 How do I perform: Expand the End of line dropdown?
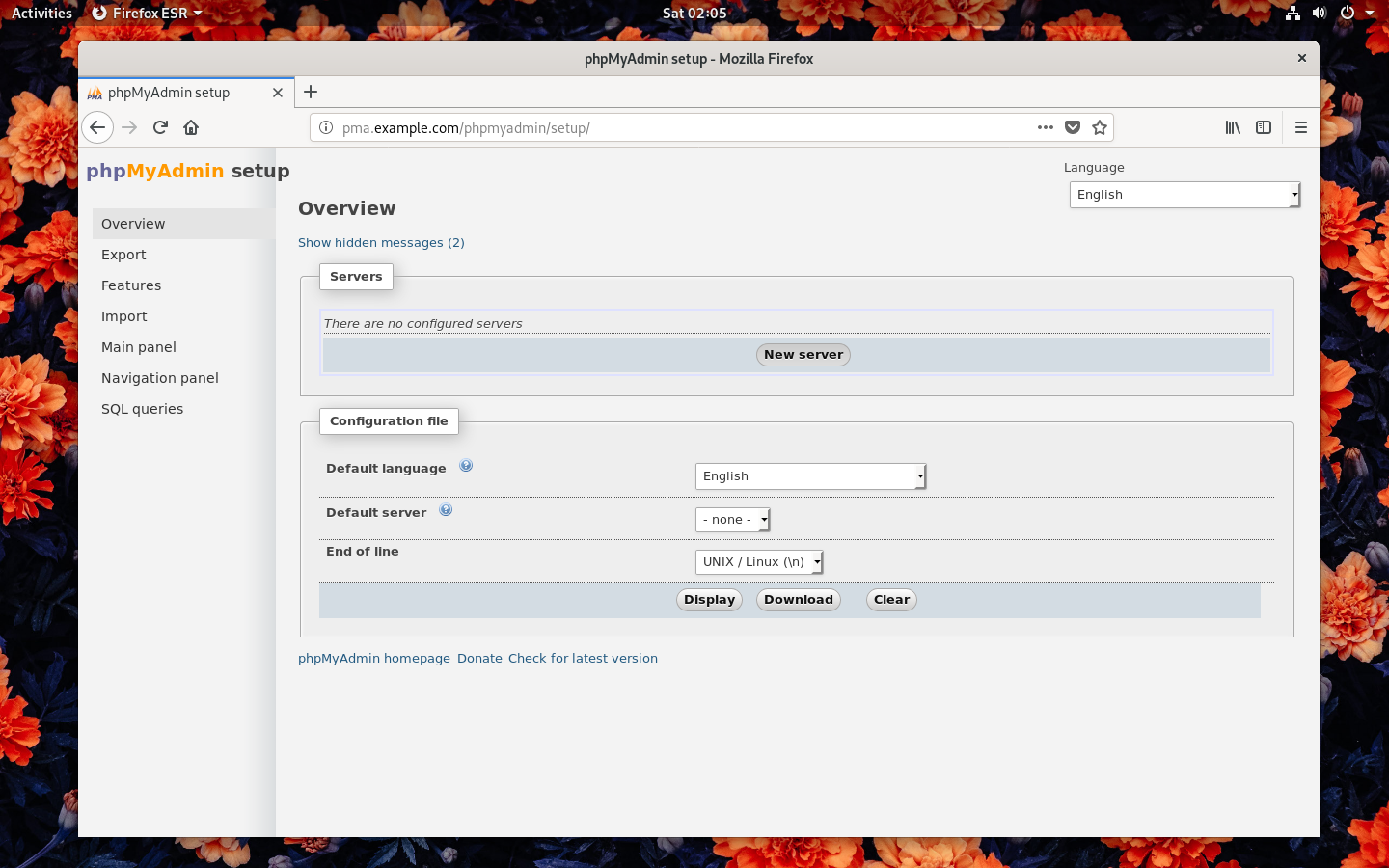coord(759,562)
